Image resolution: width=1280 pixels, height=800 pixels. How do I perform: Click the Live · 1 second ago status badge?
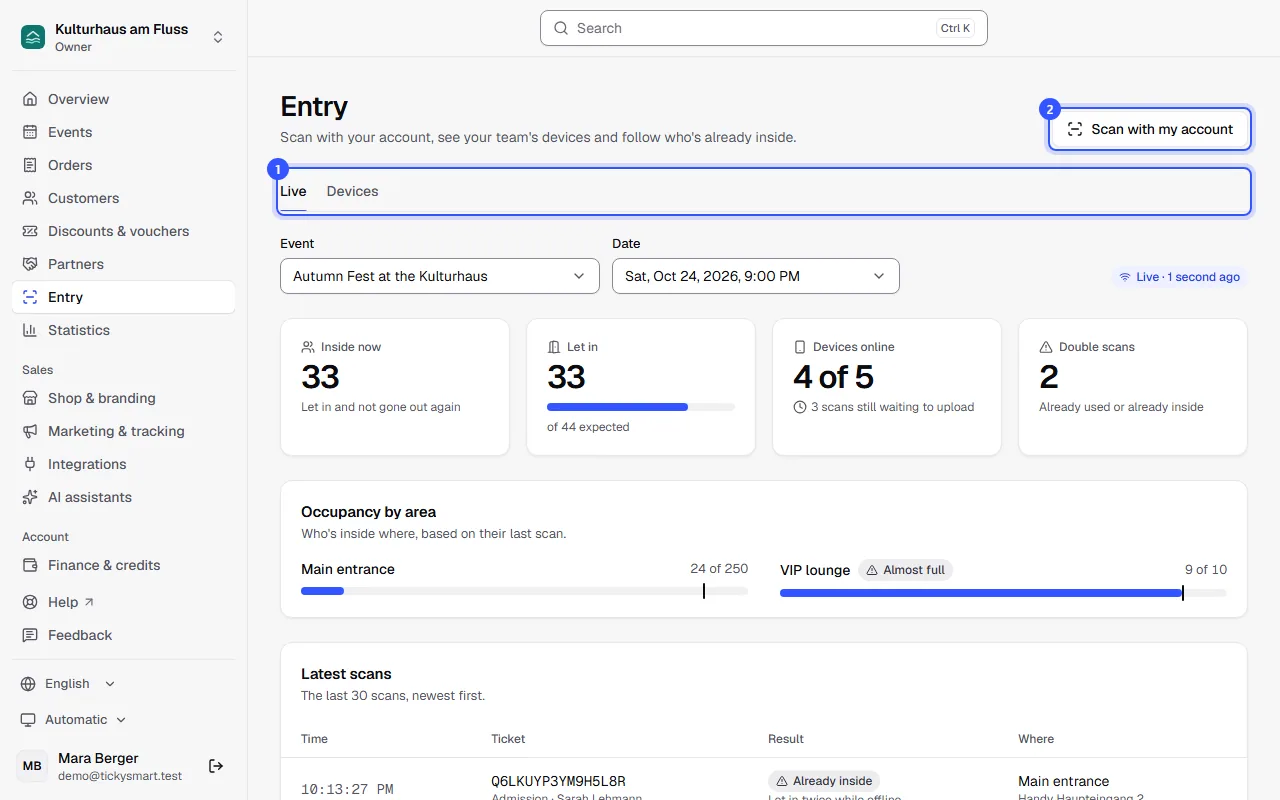(1179, 277)
